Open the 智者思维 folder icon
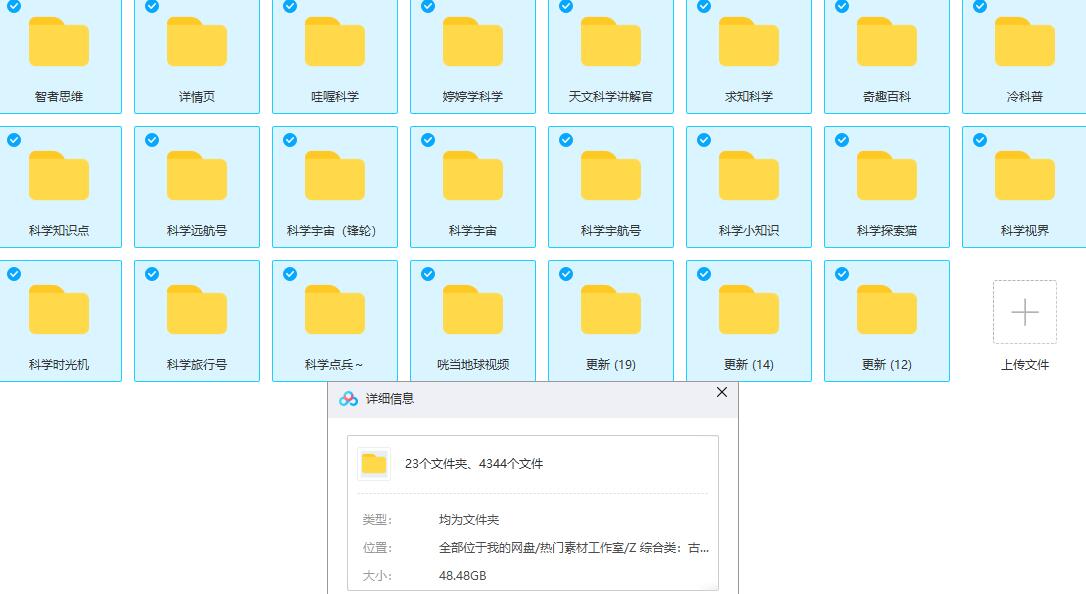Screen dimensions: 1086x594 coord(59,42)
